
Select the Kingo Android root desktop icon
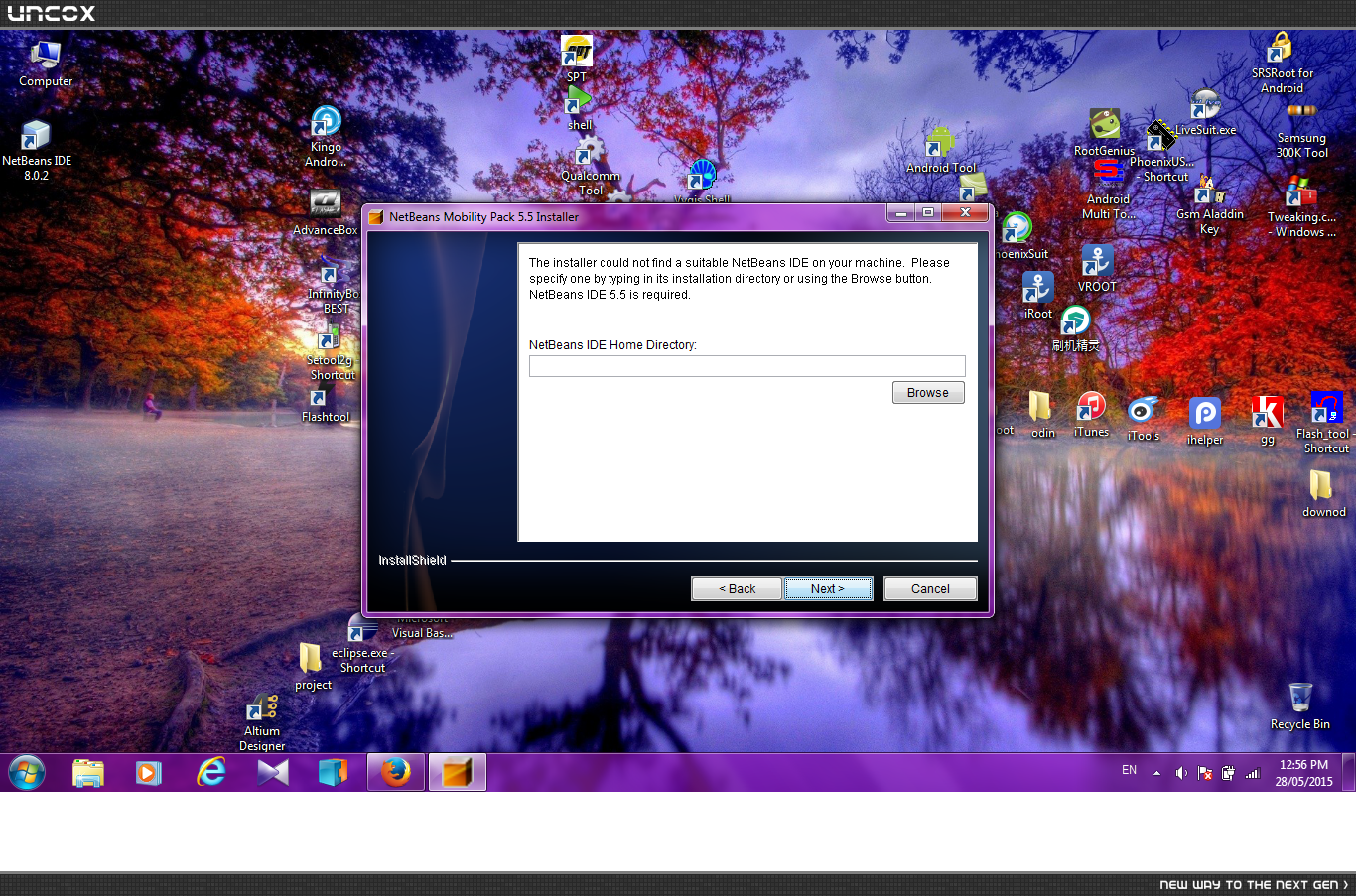click(x=326, y=137)
